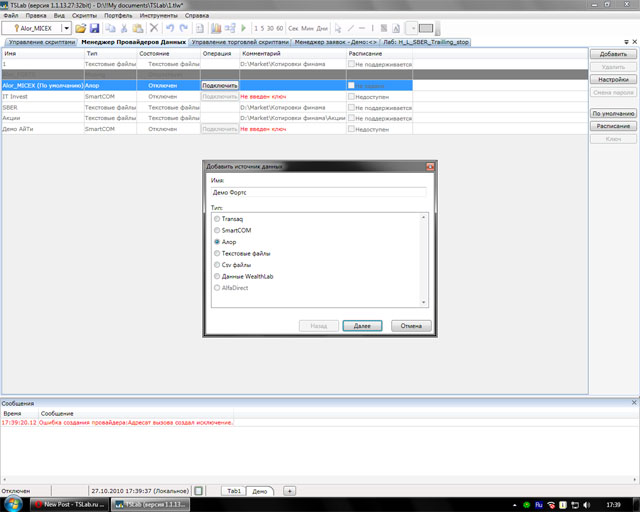Select the Алор radio option

pos(217,242)
